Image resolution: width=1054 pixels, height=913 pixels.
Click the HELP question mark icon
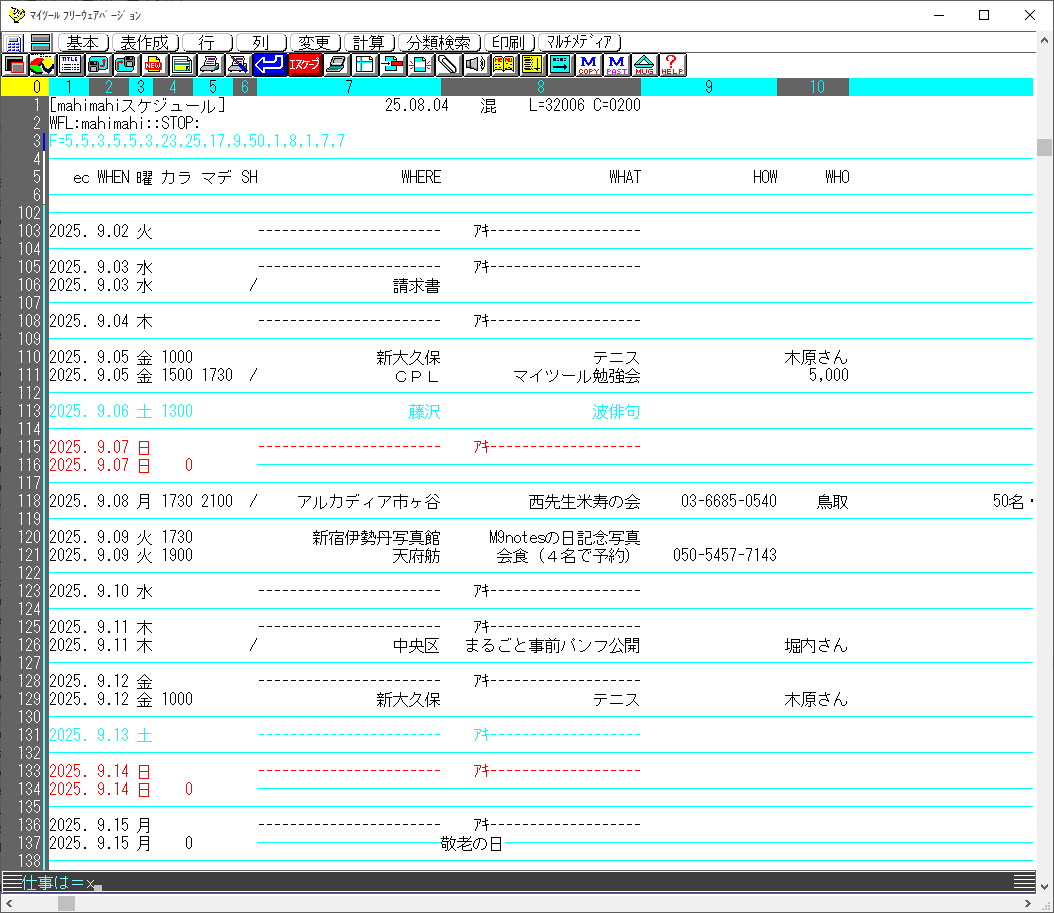(672, 65)
